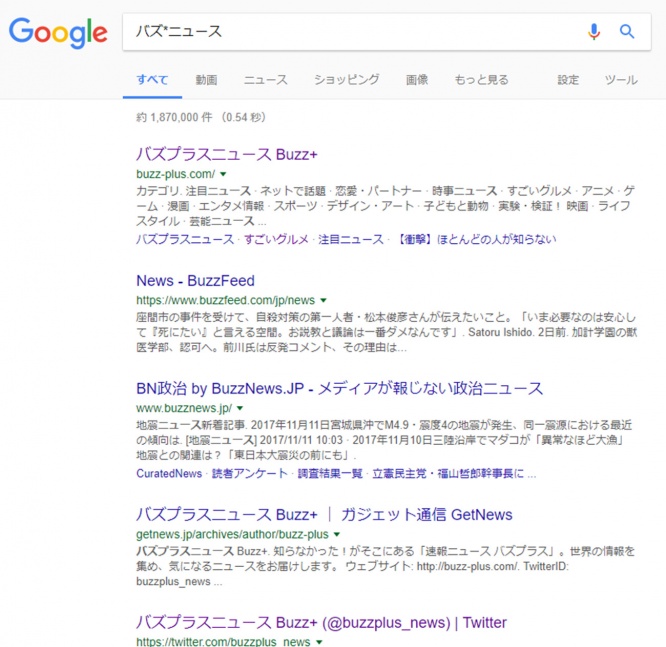Expand arrow next to getnews.jp/archives/author/buzz-plus URL
Viewport: 666px width, 647px height.
tap(337, 534)
